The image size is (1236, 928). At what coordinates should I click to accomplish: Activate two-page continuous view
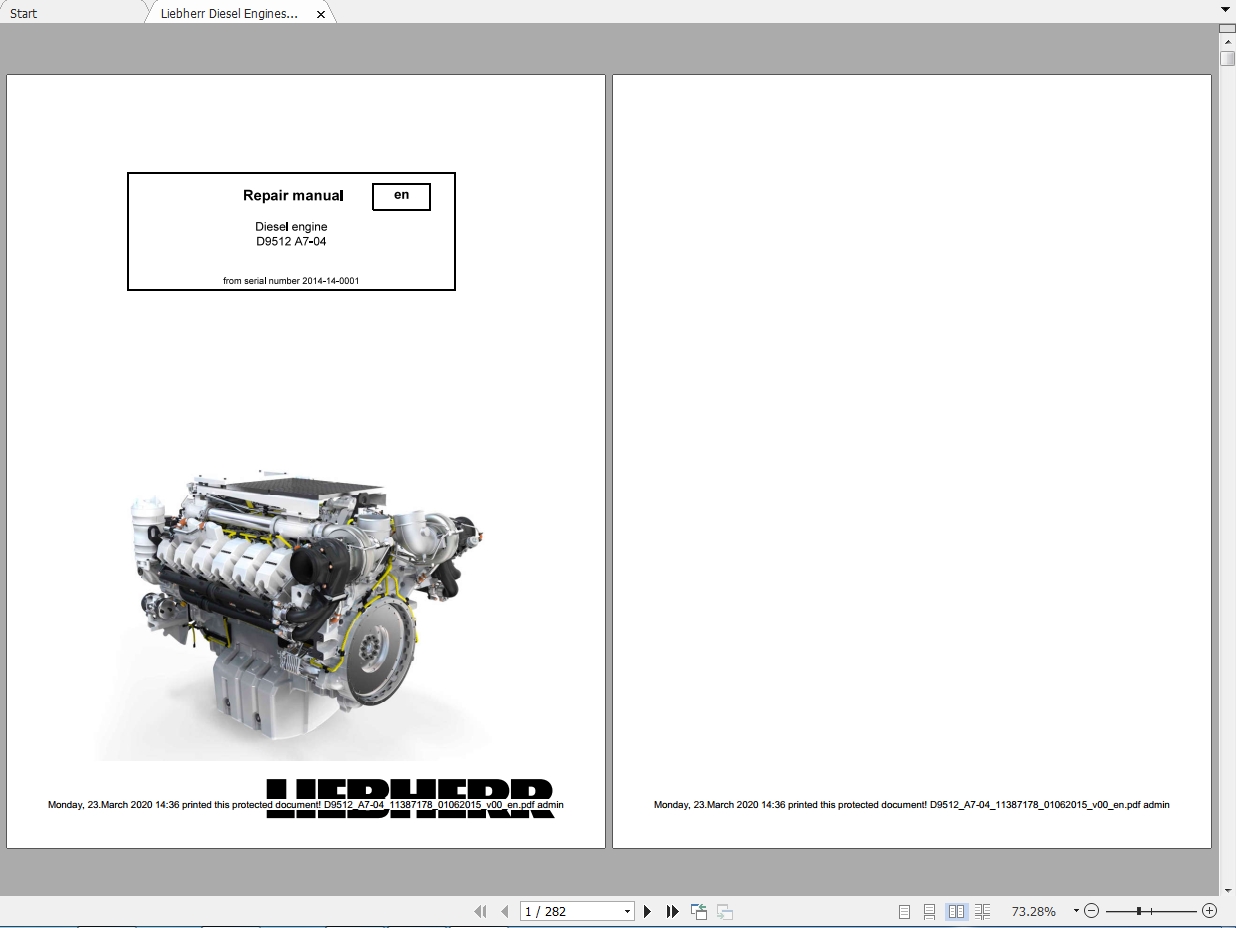pyautogui.click(x=982, y=911)
